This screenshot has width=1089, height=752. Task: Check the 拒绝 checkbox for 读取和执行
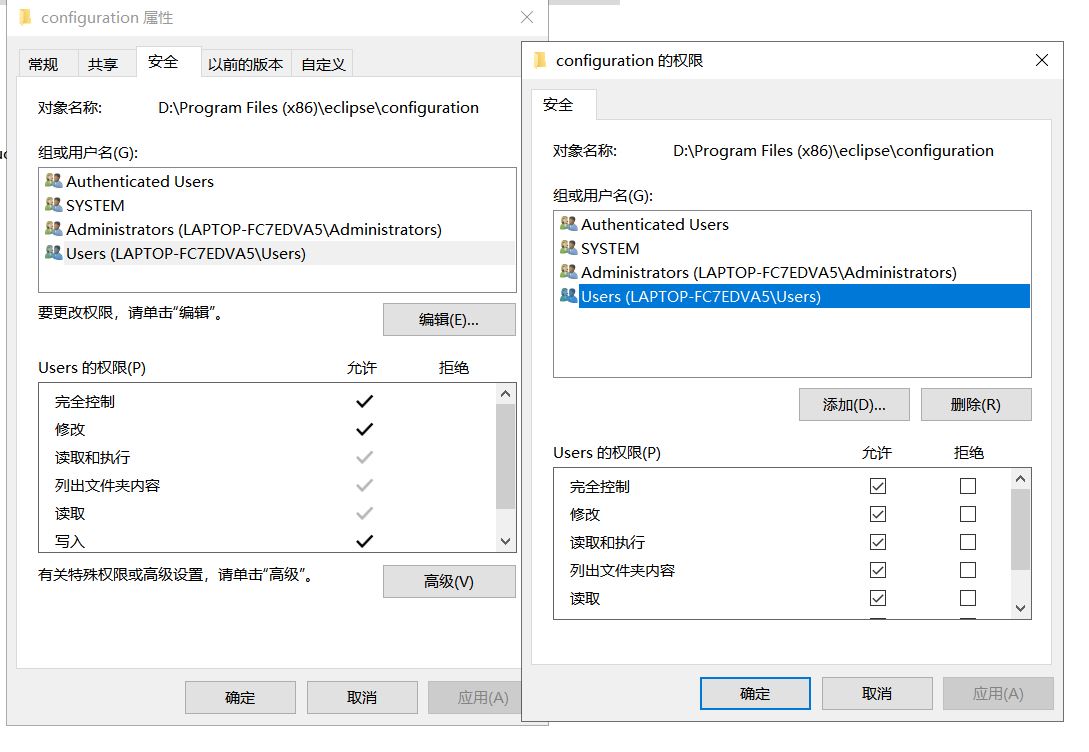coord(967,542)
